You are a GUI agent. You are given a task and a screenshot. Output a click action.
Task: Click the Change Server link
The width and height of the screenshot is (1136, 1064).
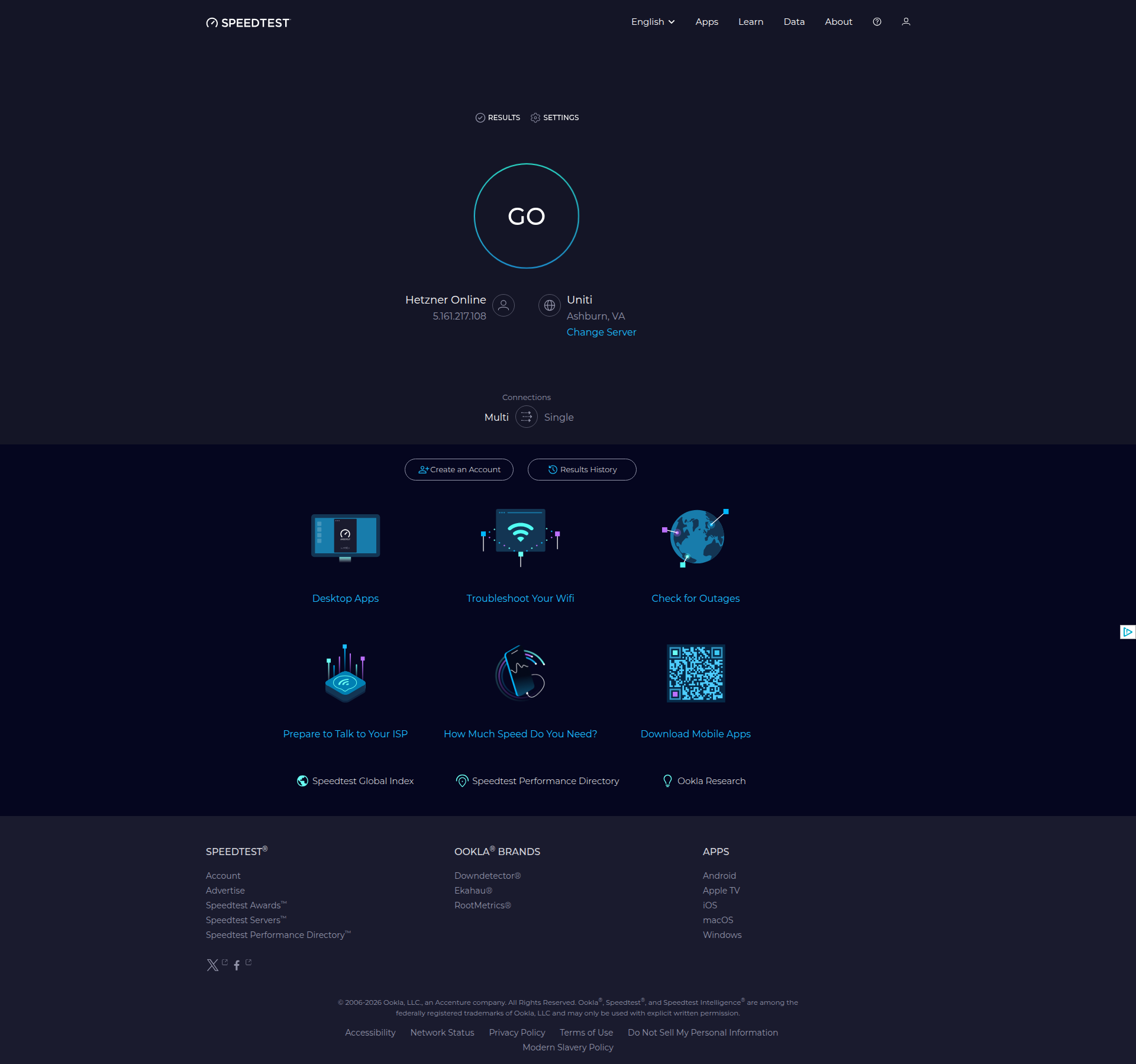602,332
